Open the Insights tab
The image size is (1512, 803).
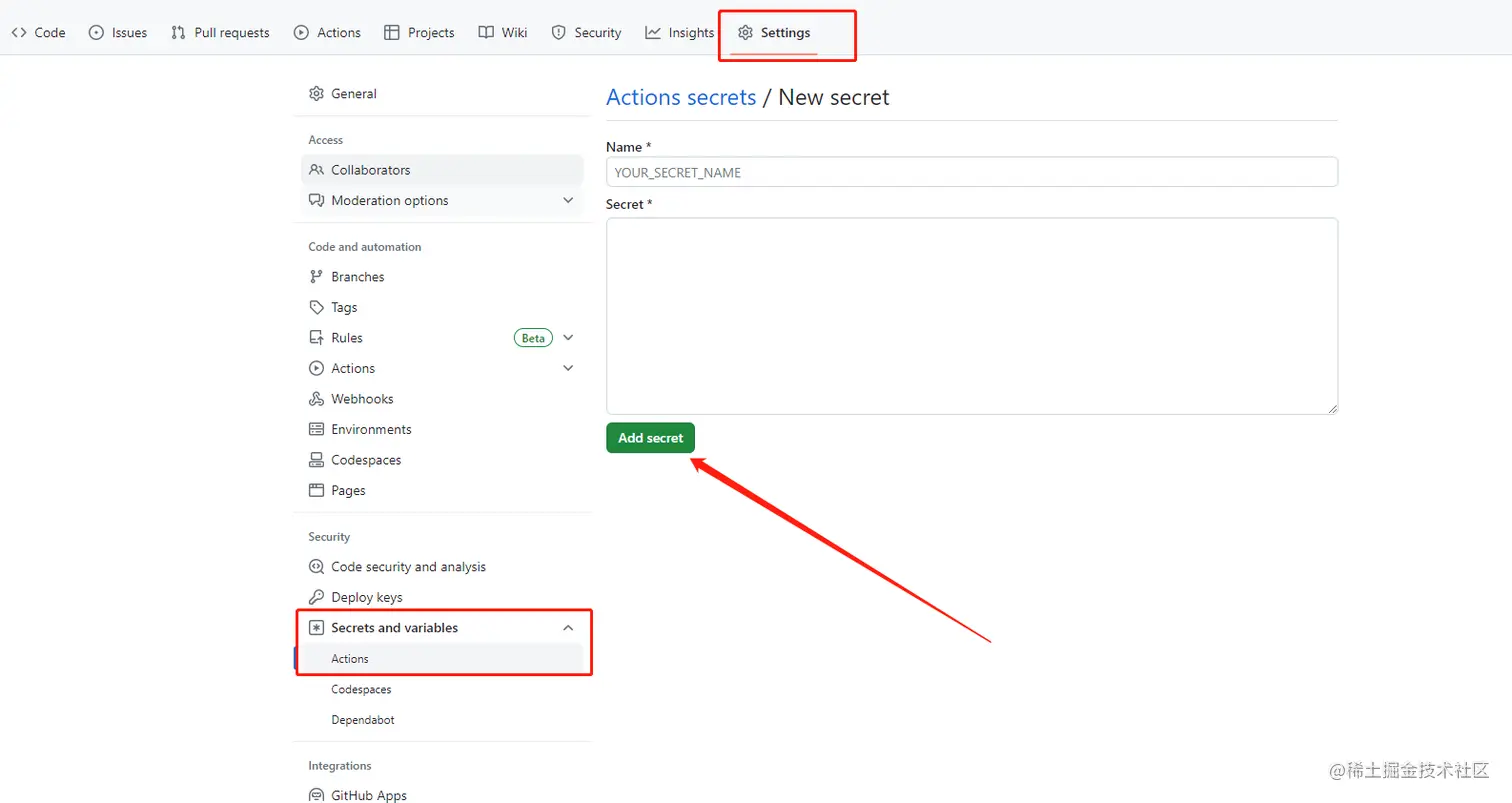coord(680,32)
